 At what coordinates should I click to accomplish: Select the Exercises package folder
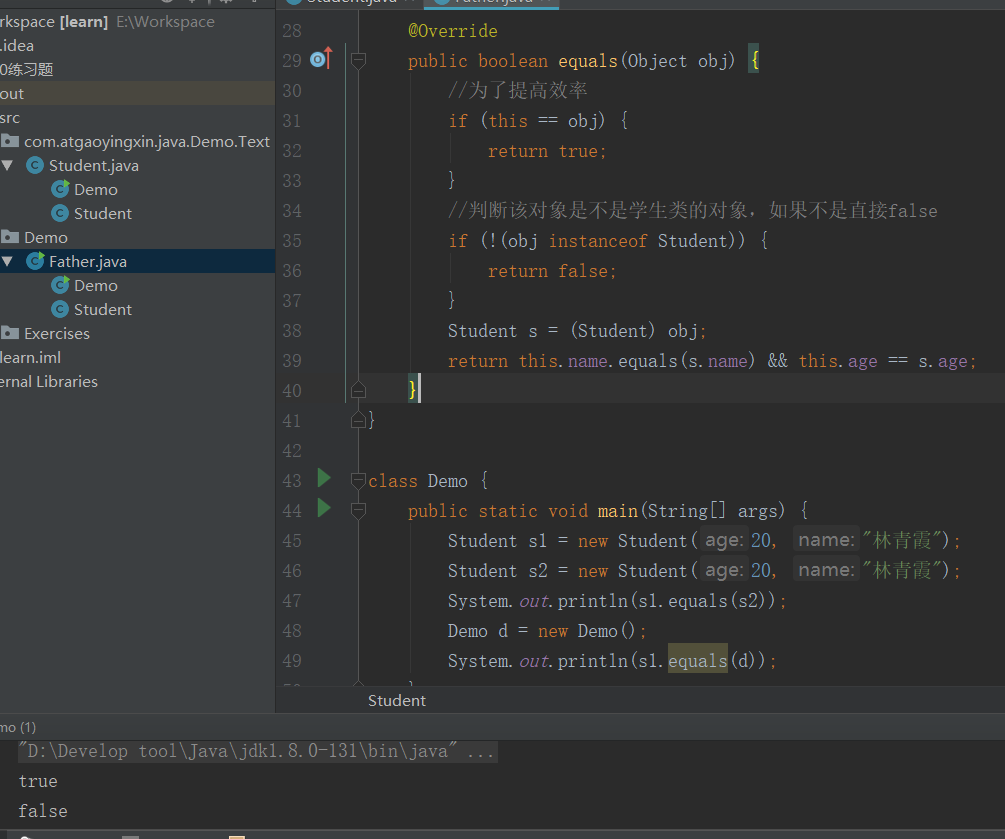pyautogui.click(x=56, y=334)
